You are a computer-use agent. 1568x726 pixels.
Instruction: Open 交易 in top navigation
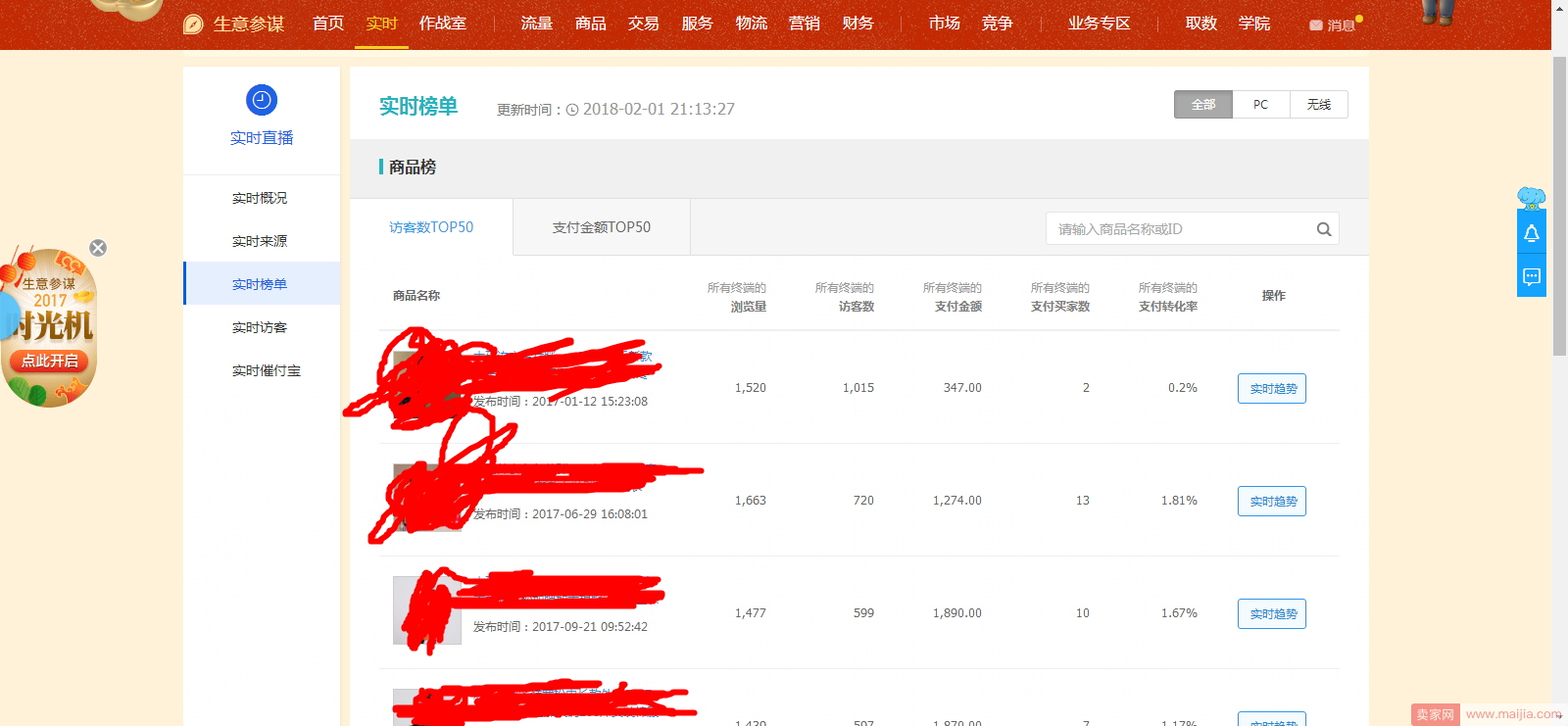point(644,24)
